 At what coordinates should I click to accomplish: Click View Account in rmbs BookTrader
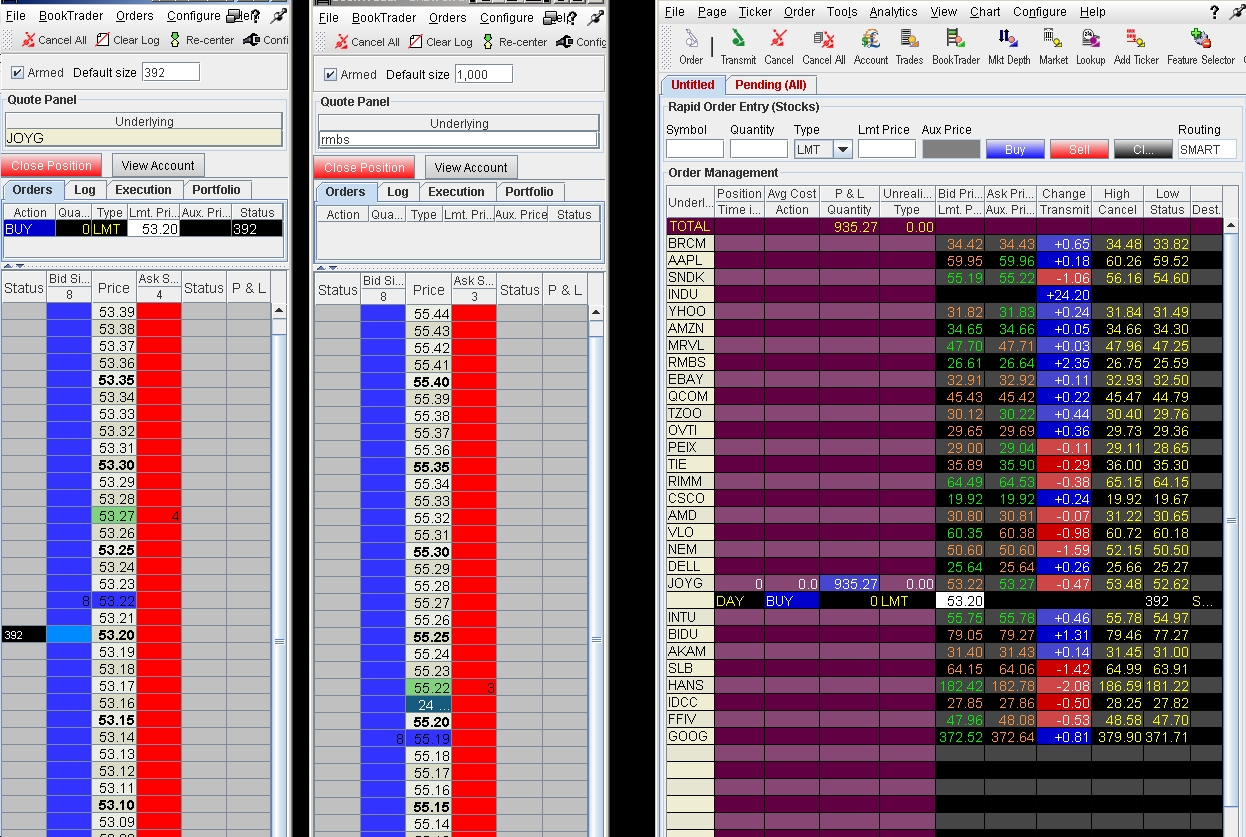470,167
